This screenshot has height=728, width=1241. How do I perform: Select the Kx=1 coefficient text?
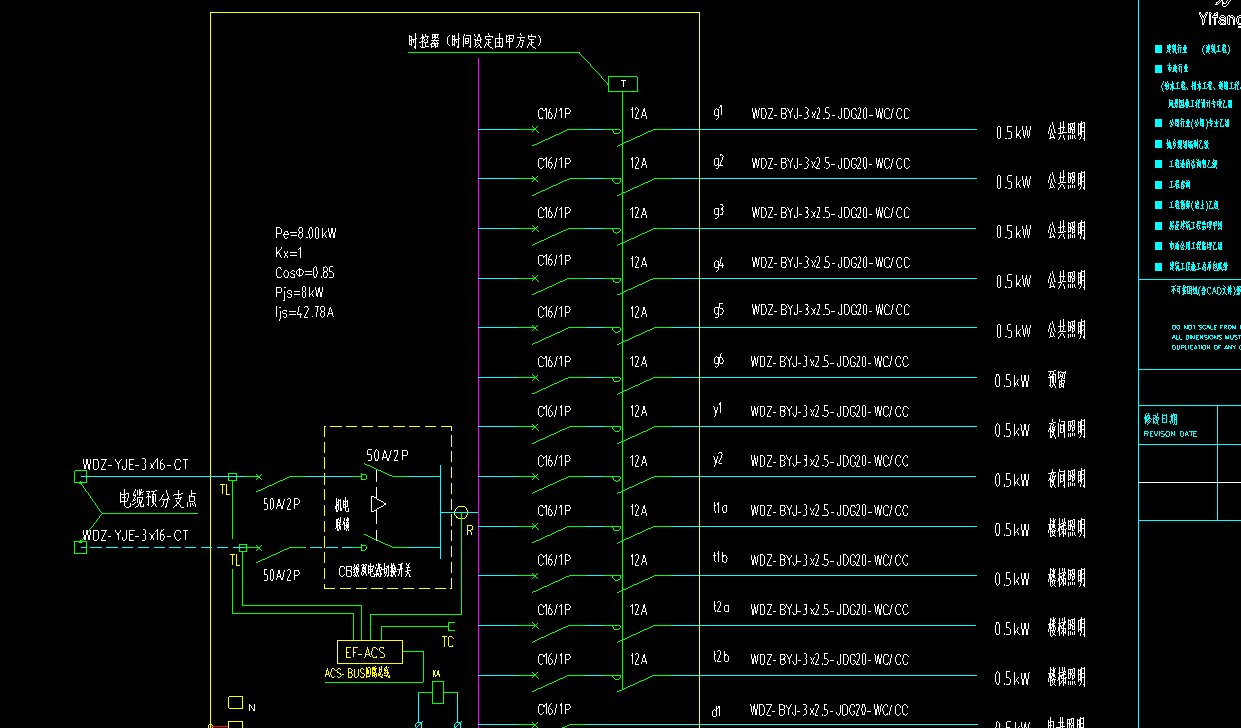click(x=288, y=253)
